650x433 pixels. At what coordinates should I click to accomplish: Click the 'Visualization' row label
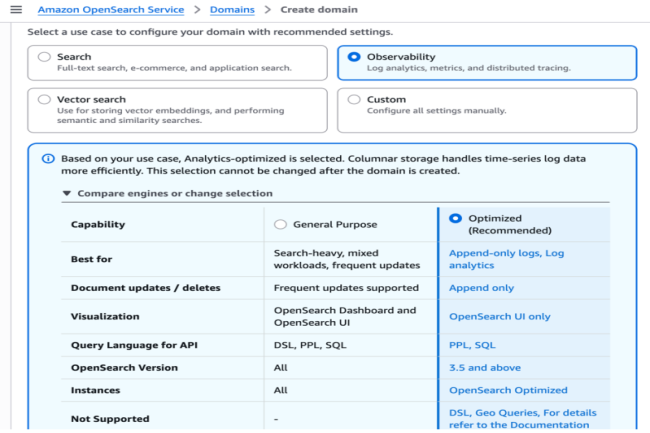[x=105, y=317]
